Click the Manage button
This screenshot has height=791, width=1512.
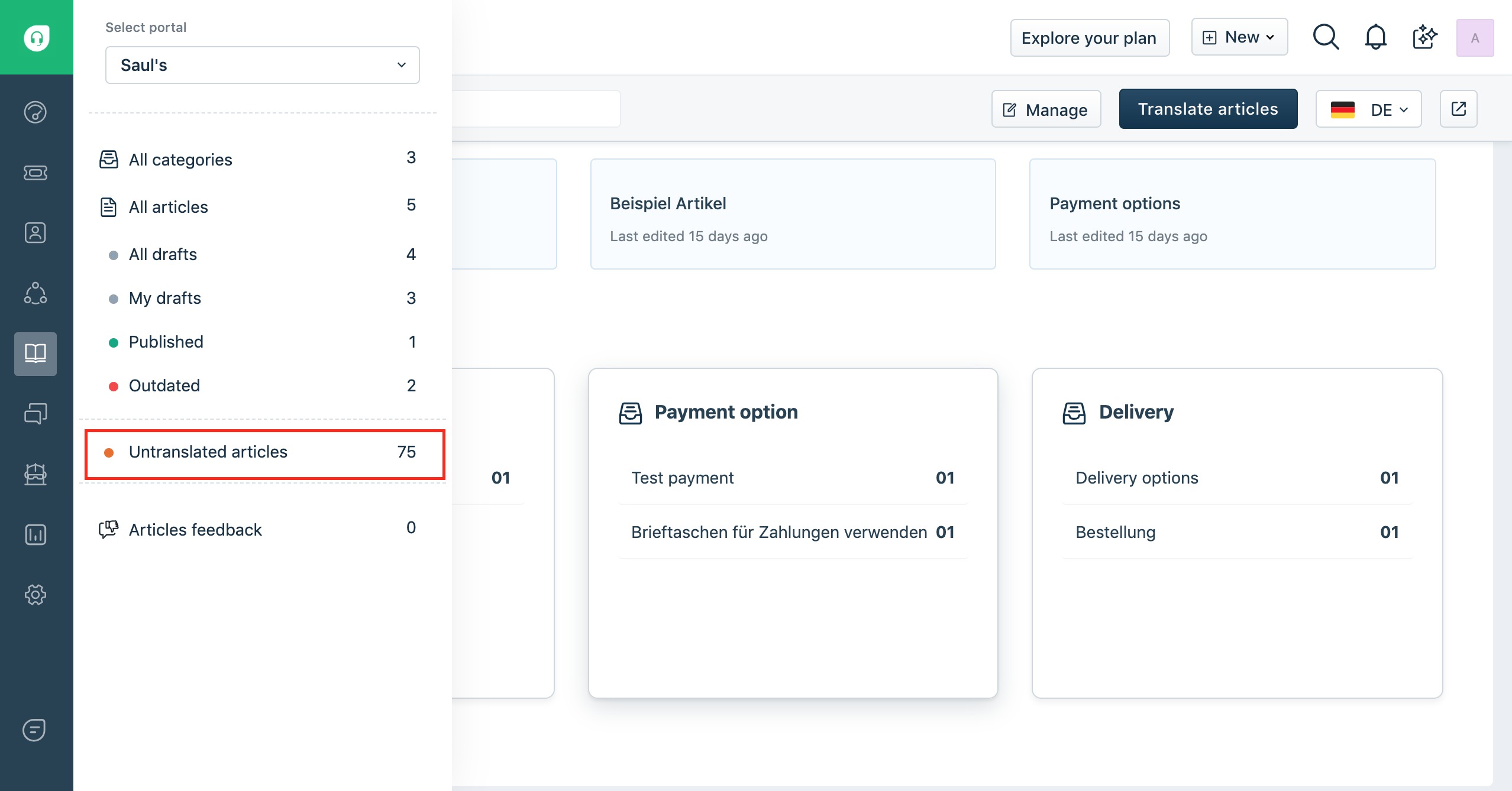1046,109
